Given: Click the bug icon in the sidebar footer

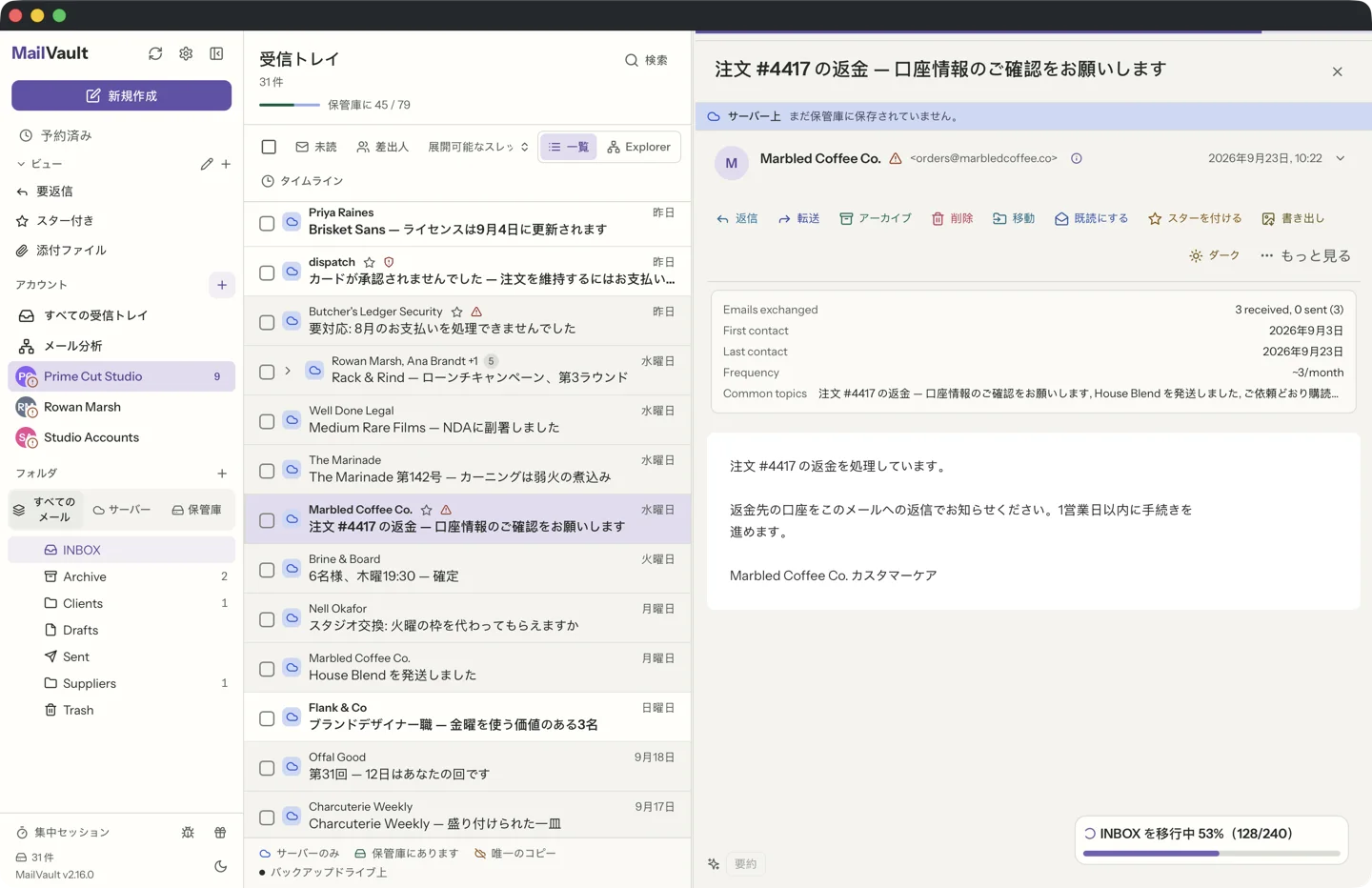Looking at the screenshot, I should [x=188, y=833].
